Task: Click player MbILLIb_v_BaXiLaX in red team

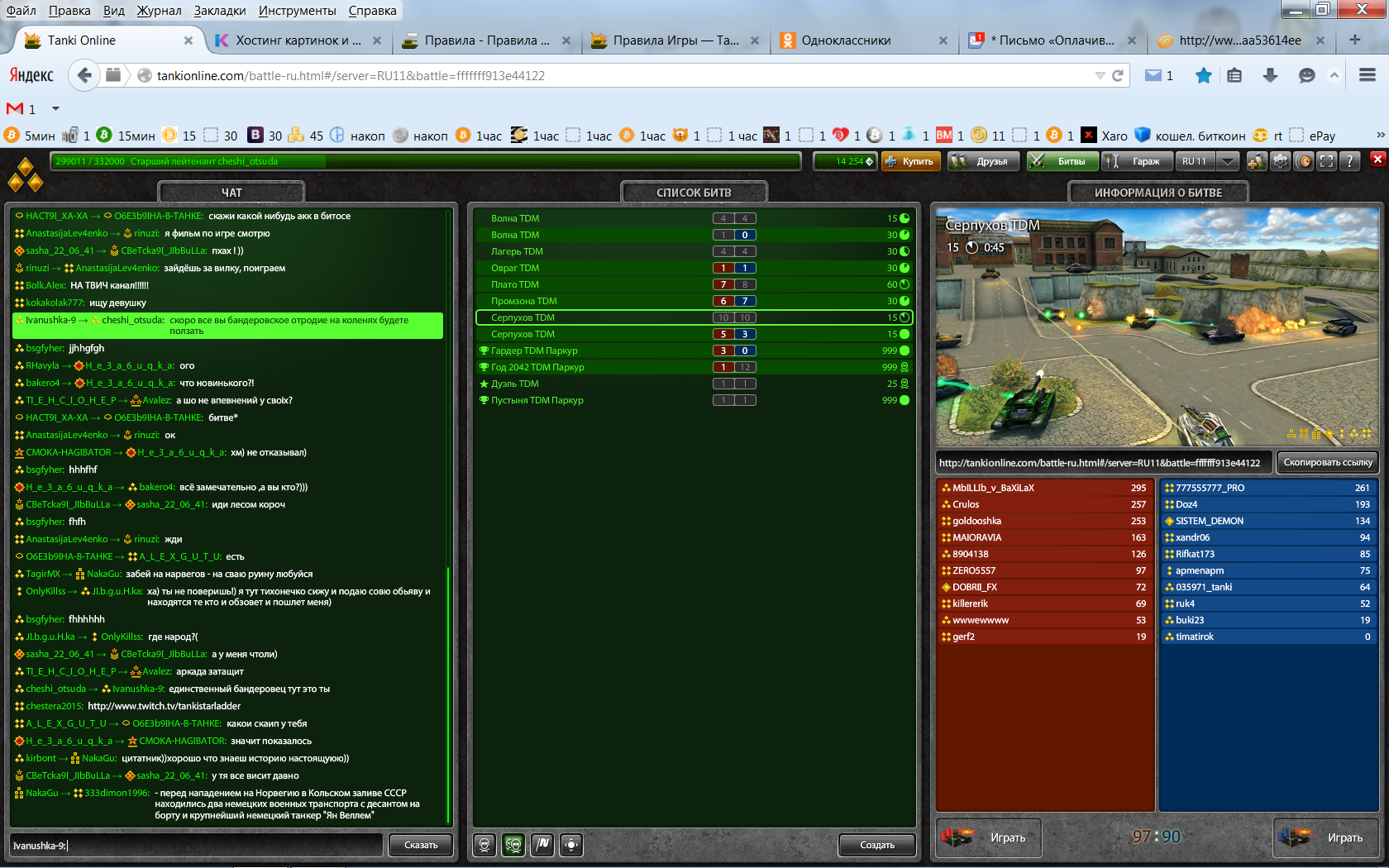Action: (x=1045, y=488)
